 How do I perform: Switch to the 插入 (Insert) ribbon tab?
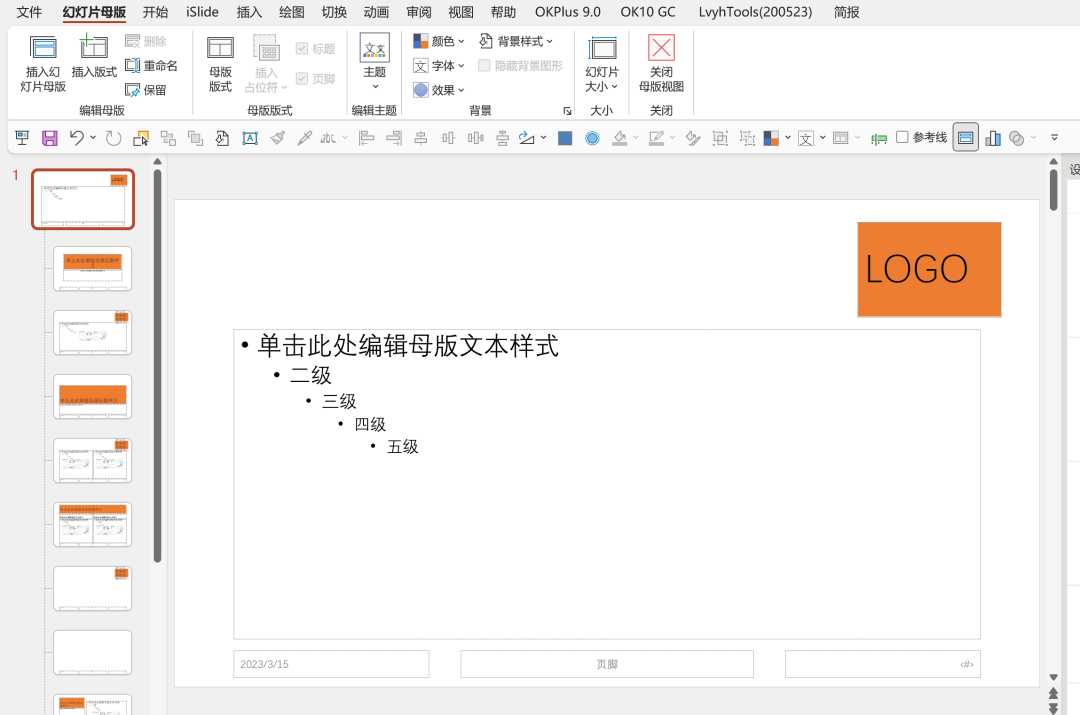point(248,12)
